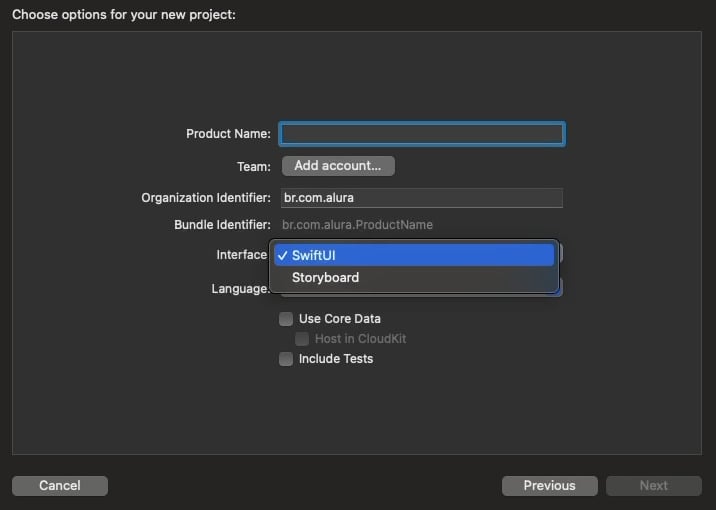Click the Product Name input field
The width and height of the screenshot is (716, 510).
tap(422, 134)
